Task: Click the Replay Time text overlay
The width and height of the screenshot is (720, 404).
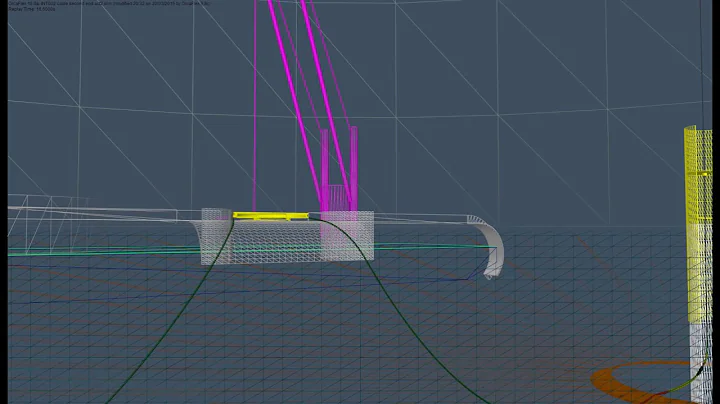Action: pos(32,9)
